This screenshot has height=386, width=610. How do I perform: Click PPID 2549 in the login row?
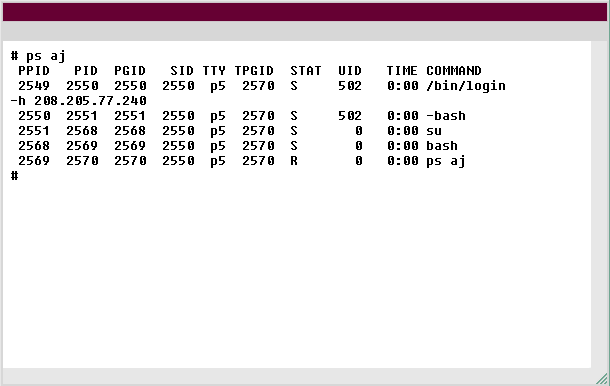coord(34,86)
